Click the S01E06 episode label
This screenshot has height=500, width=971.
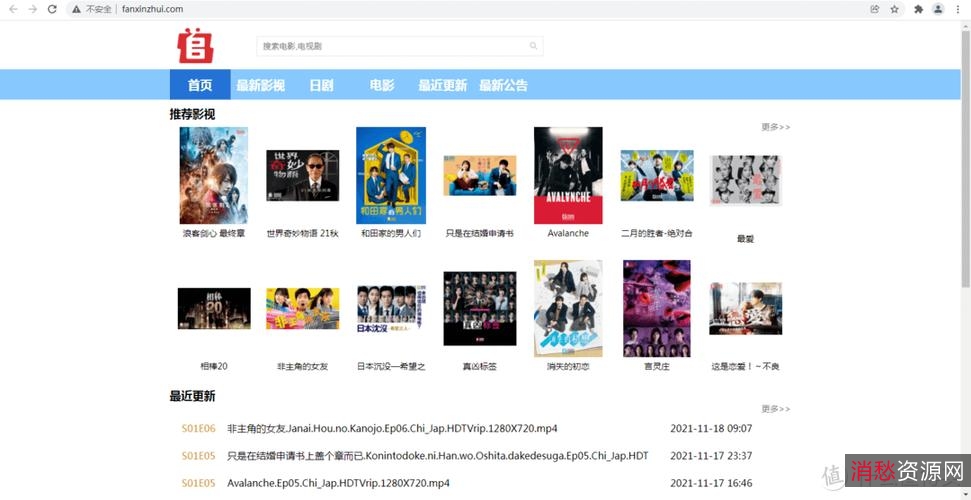pos(198,429)
